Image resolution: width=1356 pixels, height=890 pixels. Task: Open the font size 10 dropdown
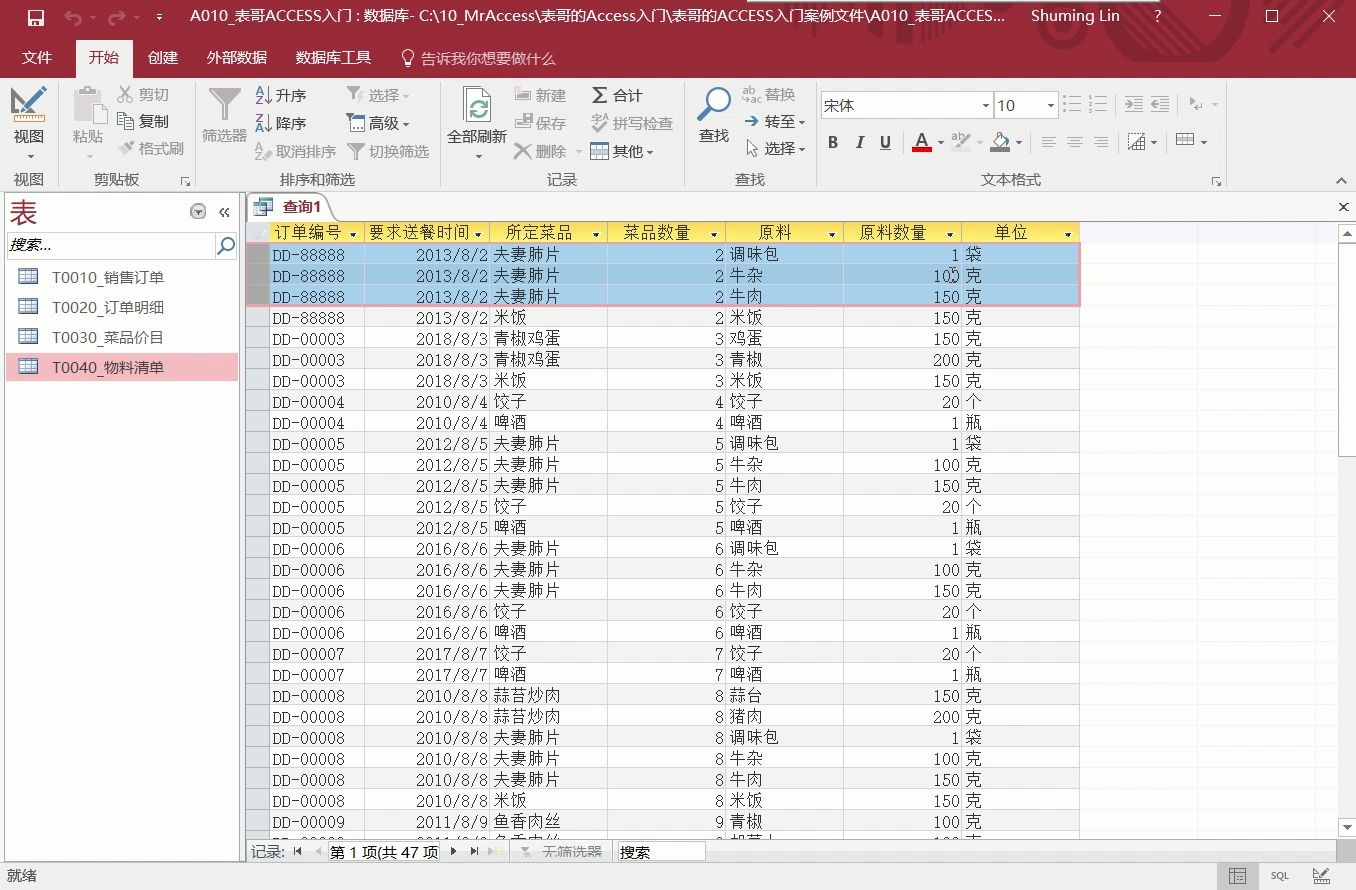(x=1050, y=105)
